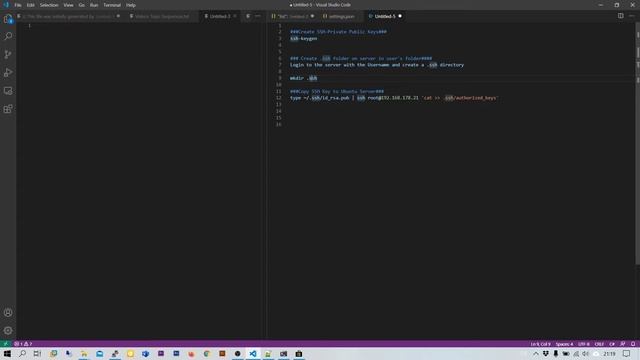Open the Selection menu
640x360 pixels.
point(49,5)
